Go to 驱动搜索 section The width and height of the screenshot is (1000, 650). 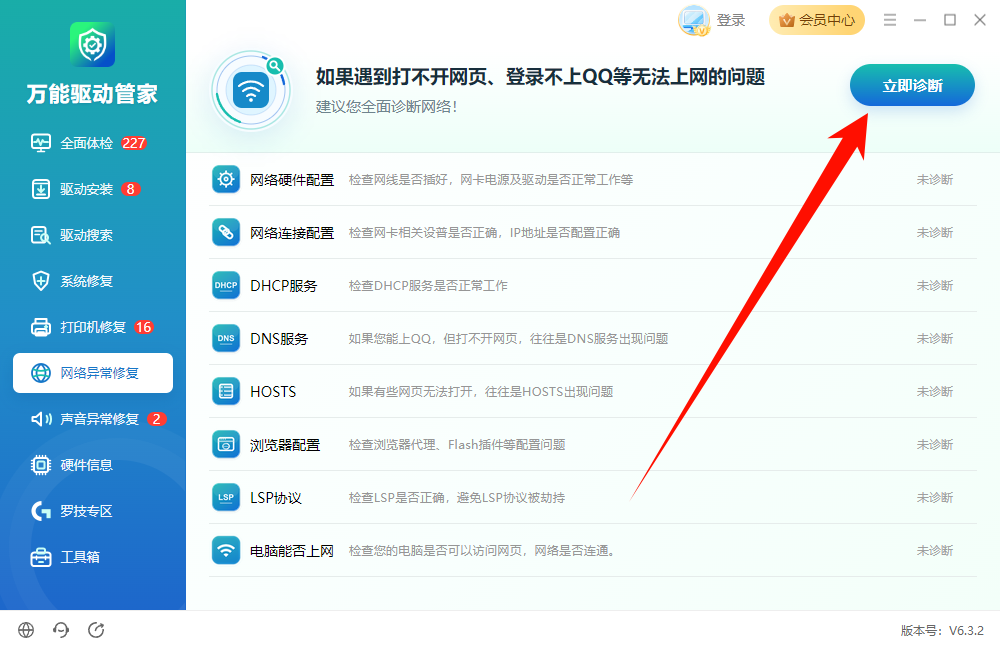click(92, 235)
